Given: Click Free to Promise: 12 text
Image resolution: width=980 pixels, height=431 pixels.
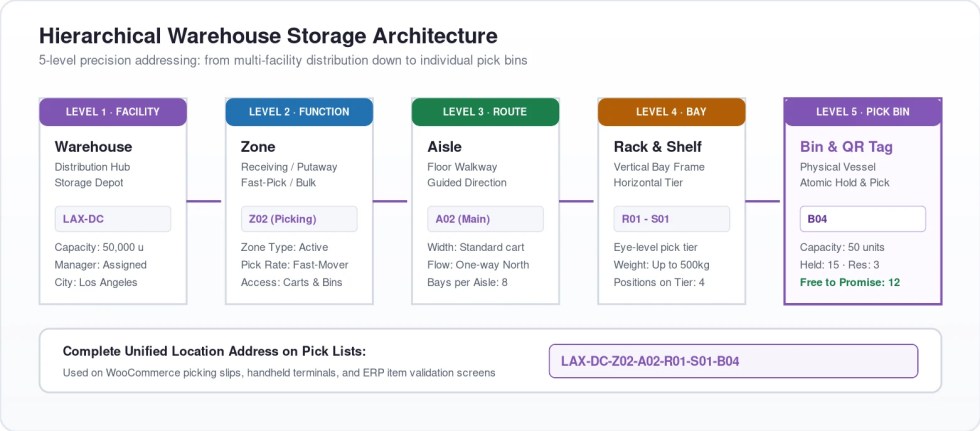Looking at the screenshot, I should point(850,282).
